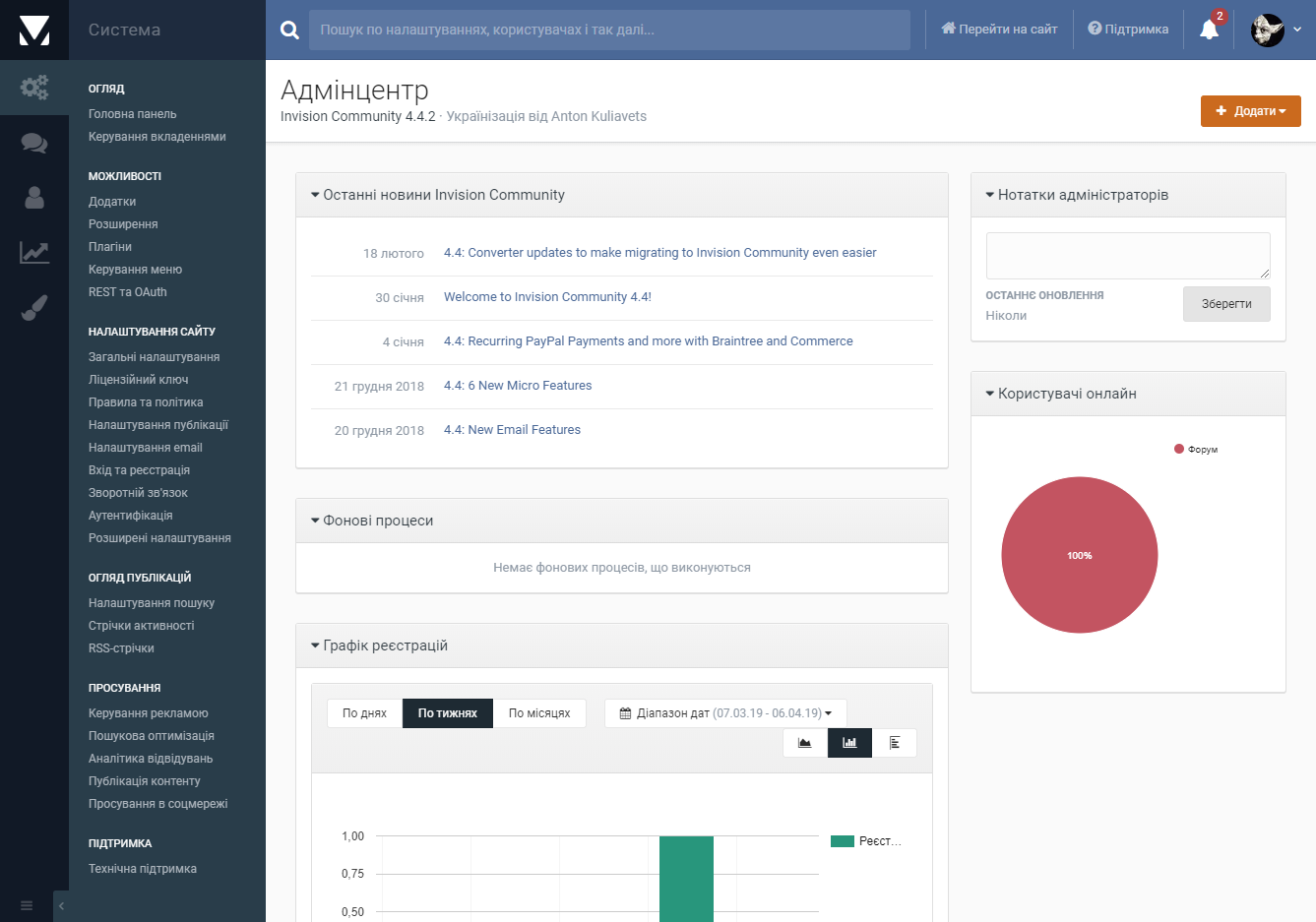The height and width of the screenshot is (922, 1316).
Task: Click 'Перейти на сайт' link
Action: point(999,30)
